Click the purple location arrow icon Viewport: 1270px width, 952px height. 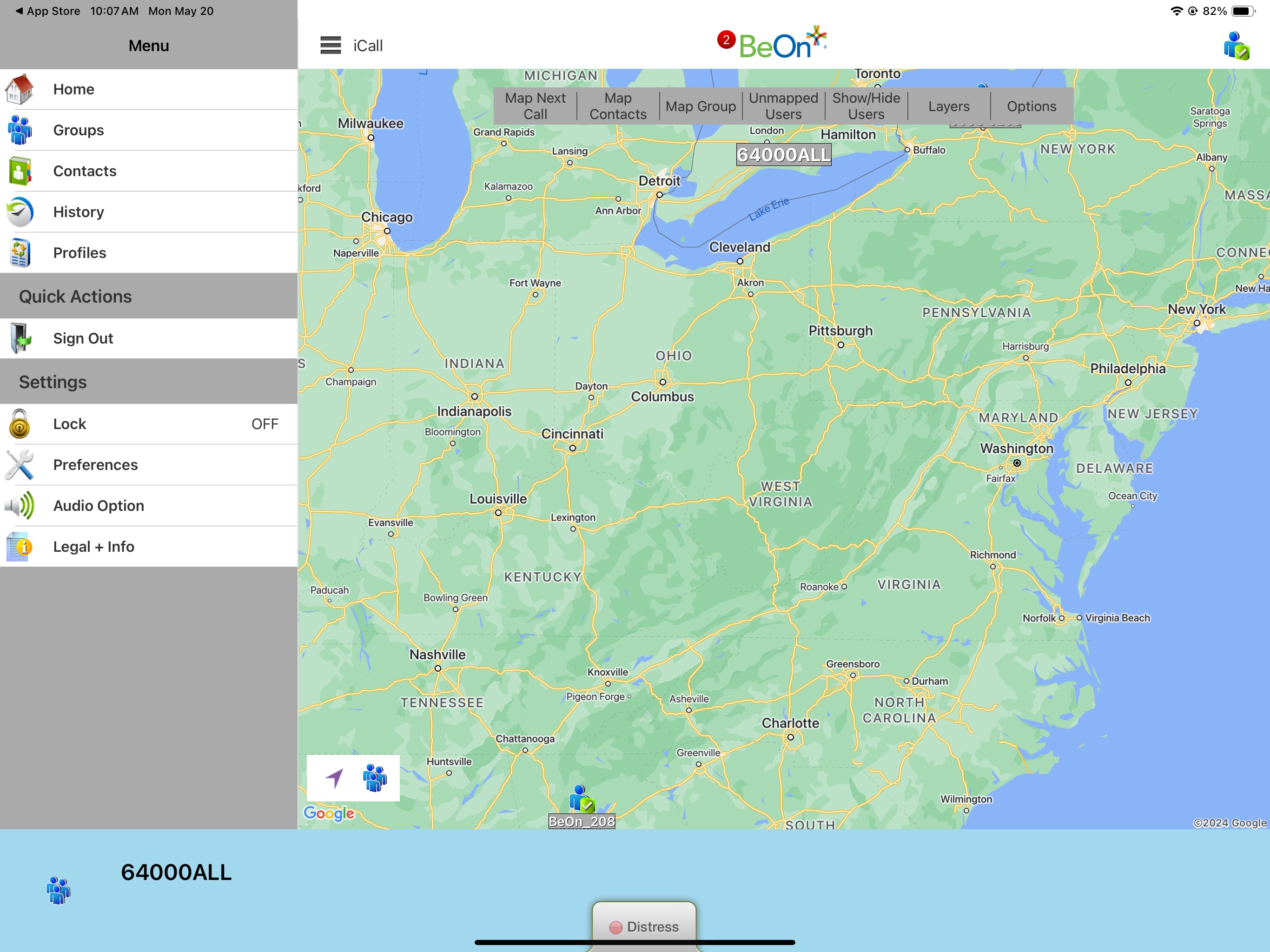[x=334, y=778]
